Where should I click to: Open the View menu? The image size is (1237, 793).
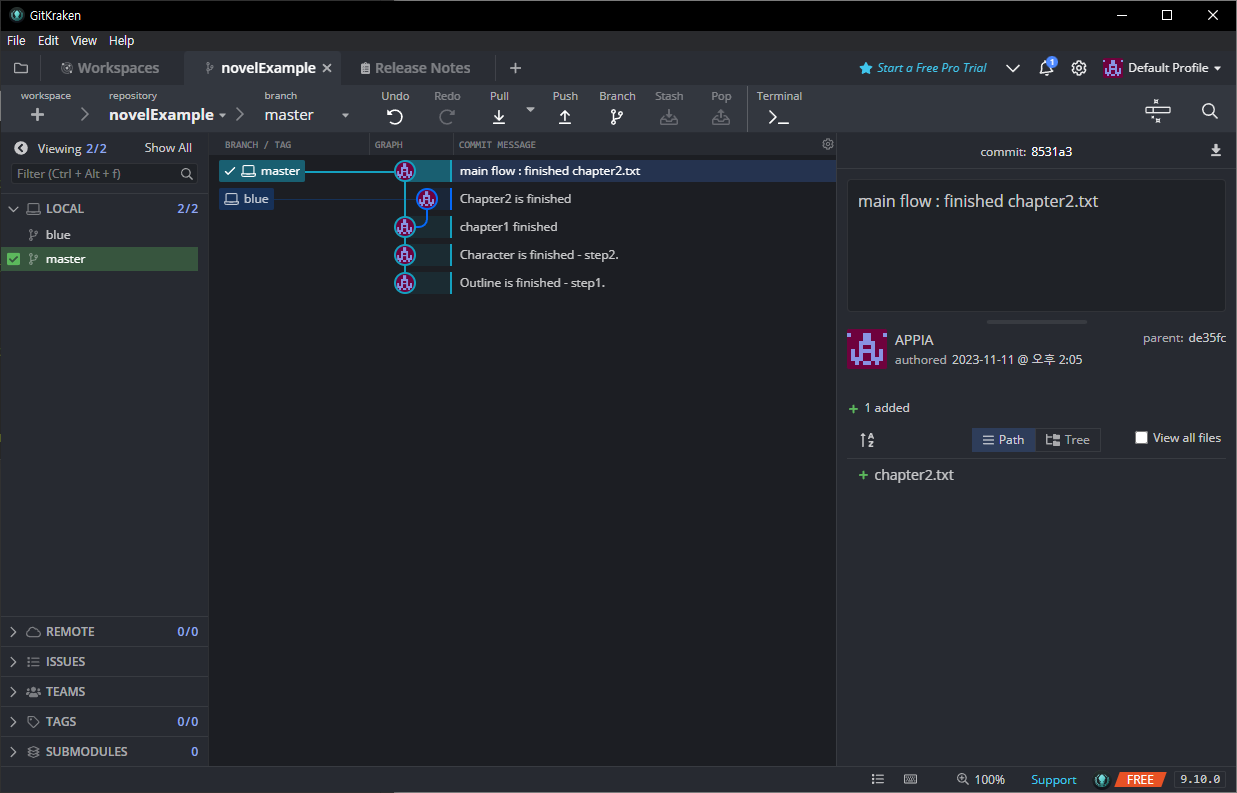coord(84,41)
